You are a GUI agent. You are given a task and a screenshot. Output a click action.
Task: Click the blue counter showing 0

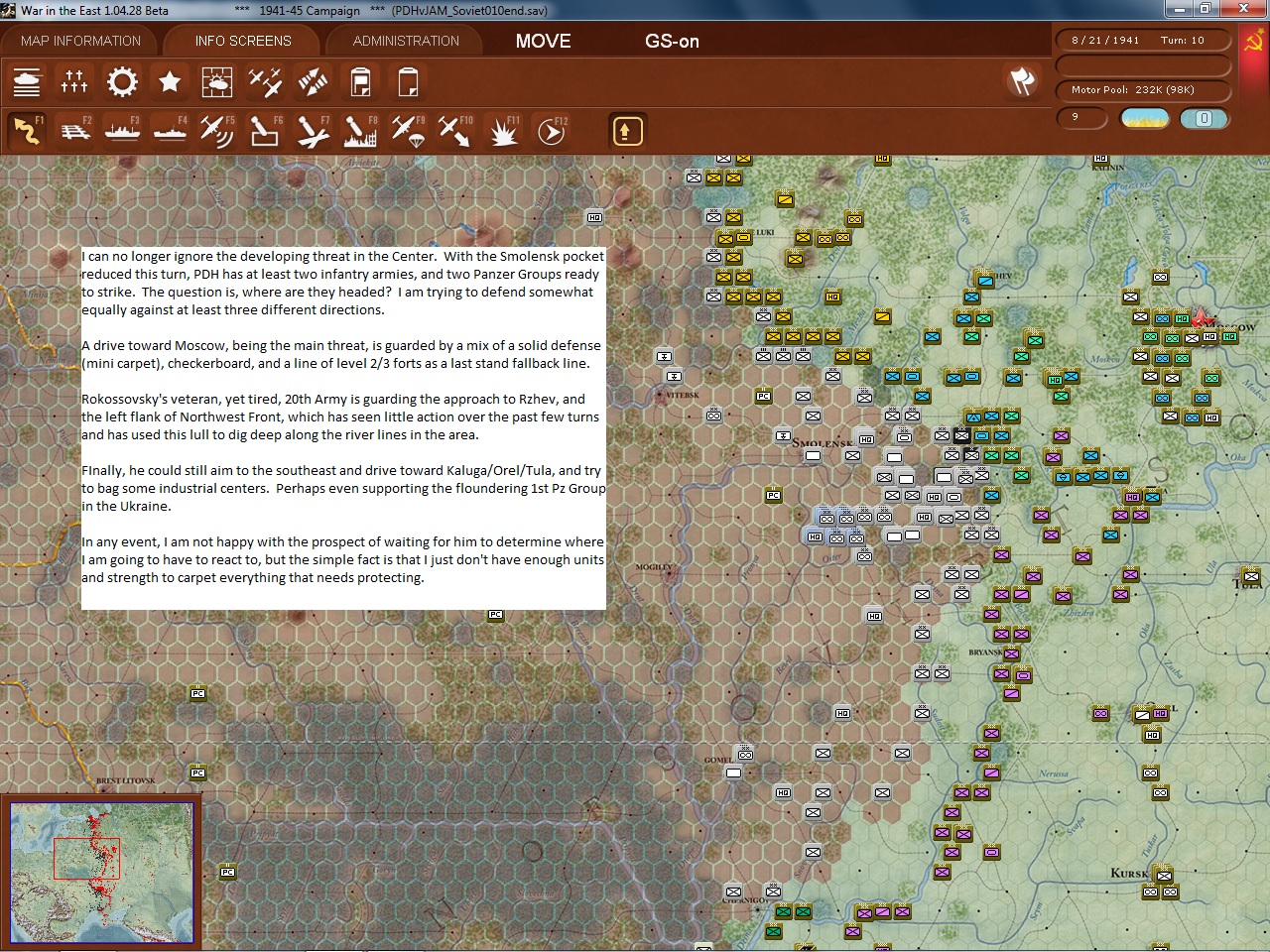(1204, 118)
